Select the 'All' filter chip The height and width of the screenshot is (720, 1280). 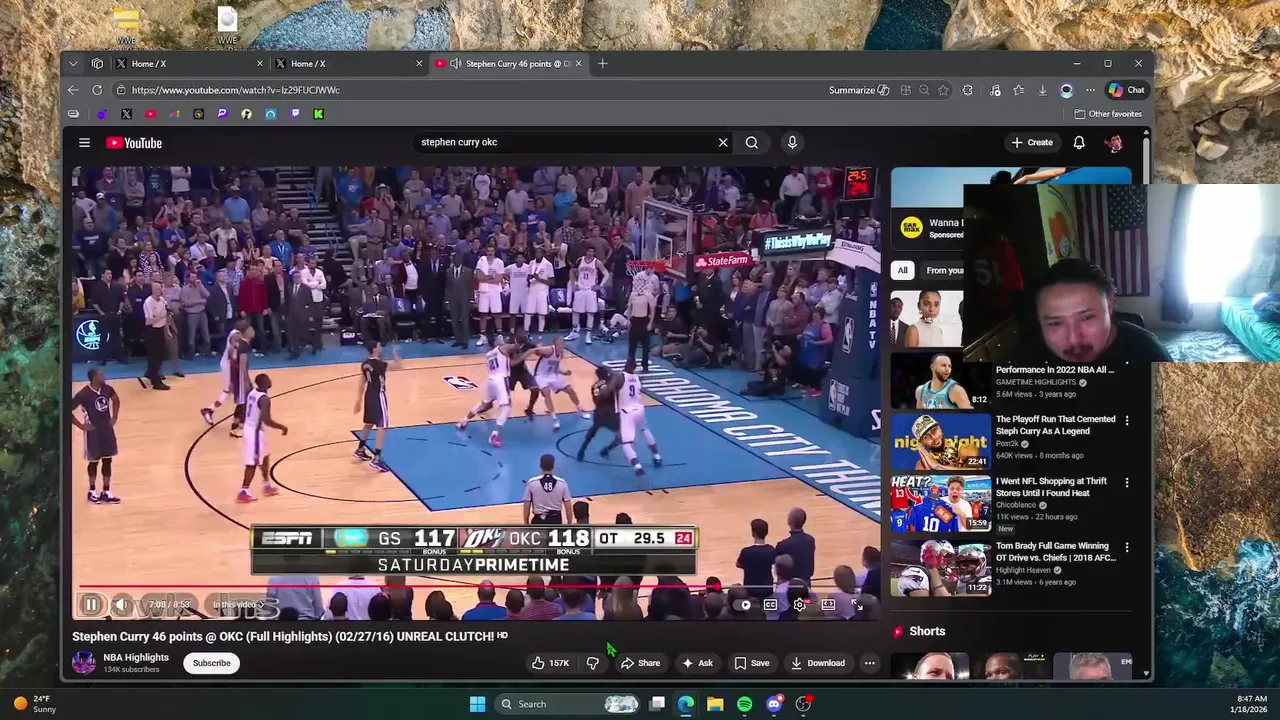902,270
